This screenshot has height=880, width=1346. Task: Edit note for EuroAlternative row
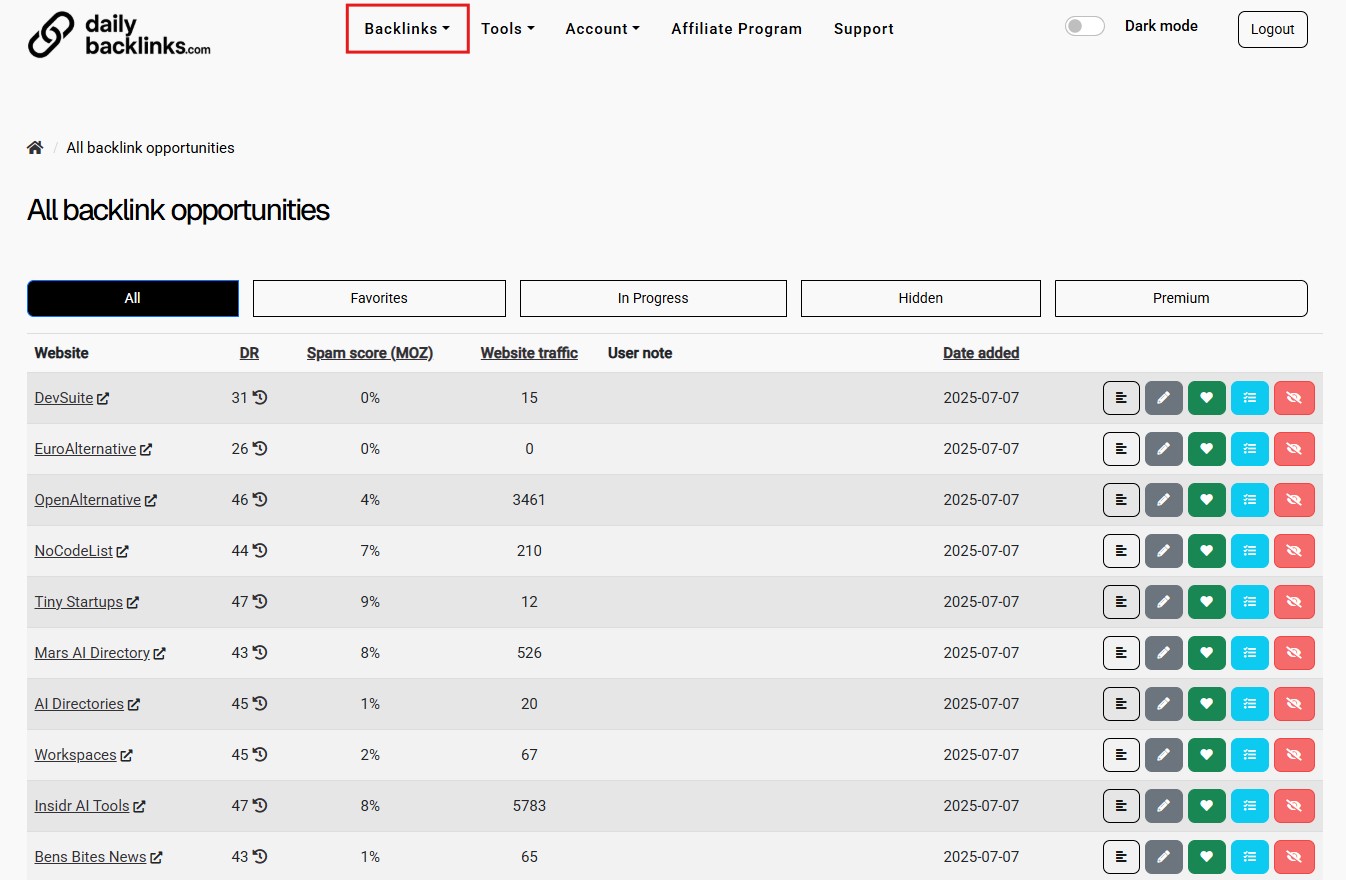click(1163, 449)
